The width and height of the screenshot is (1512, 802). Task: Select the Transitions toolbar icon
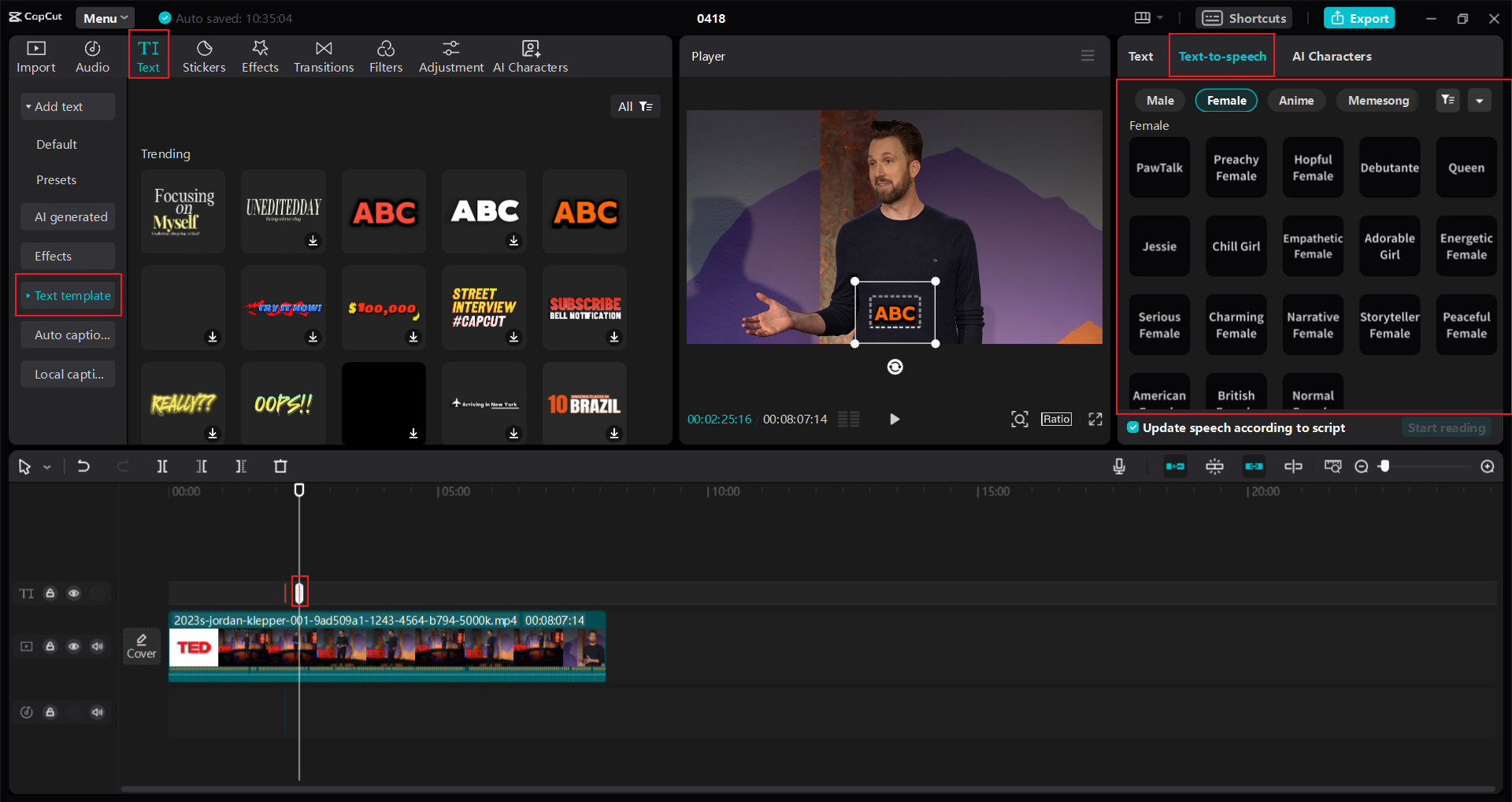[x=324, y=56]
